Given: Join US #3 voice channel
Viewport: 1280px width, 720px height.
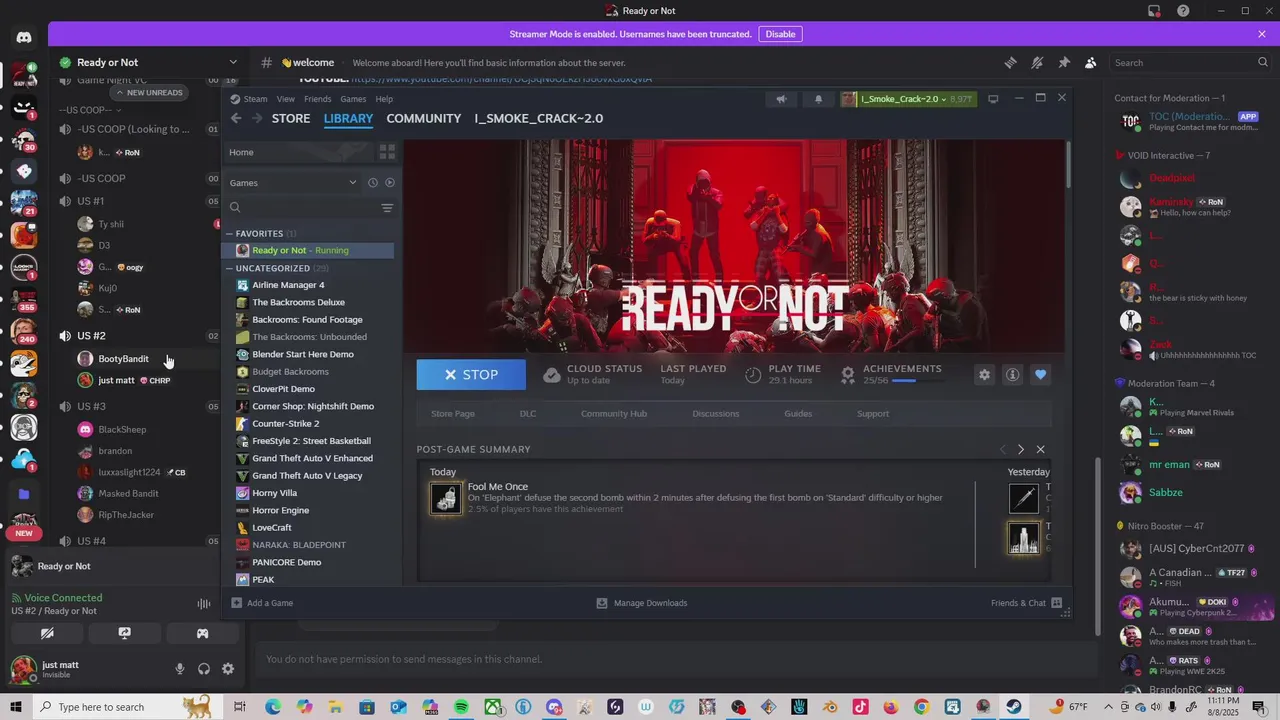Looking at the screenshot, I should [x=91, y=406].
